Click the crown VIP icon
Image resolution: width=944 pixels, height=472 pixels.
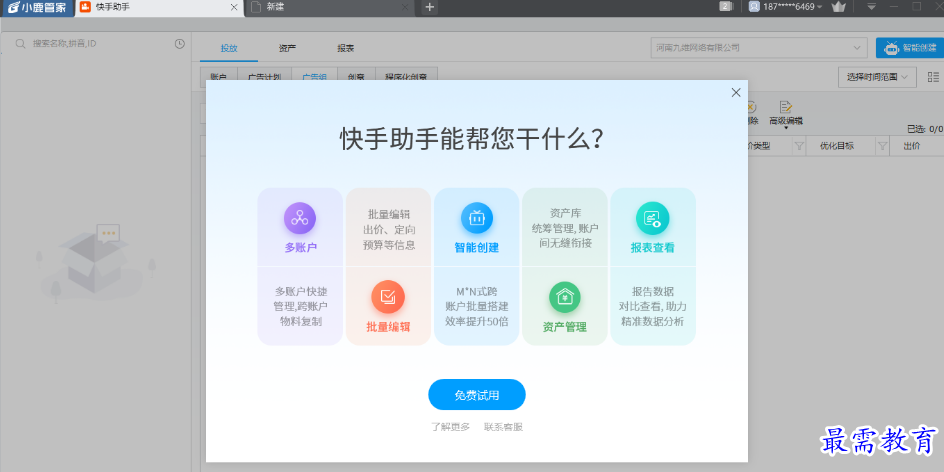(838, 7)
